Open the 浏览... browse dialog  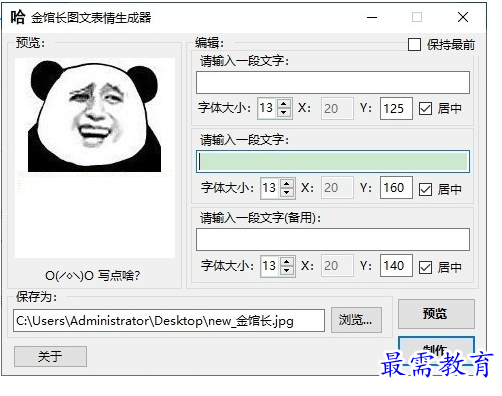(x=356, y=320)
